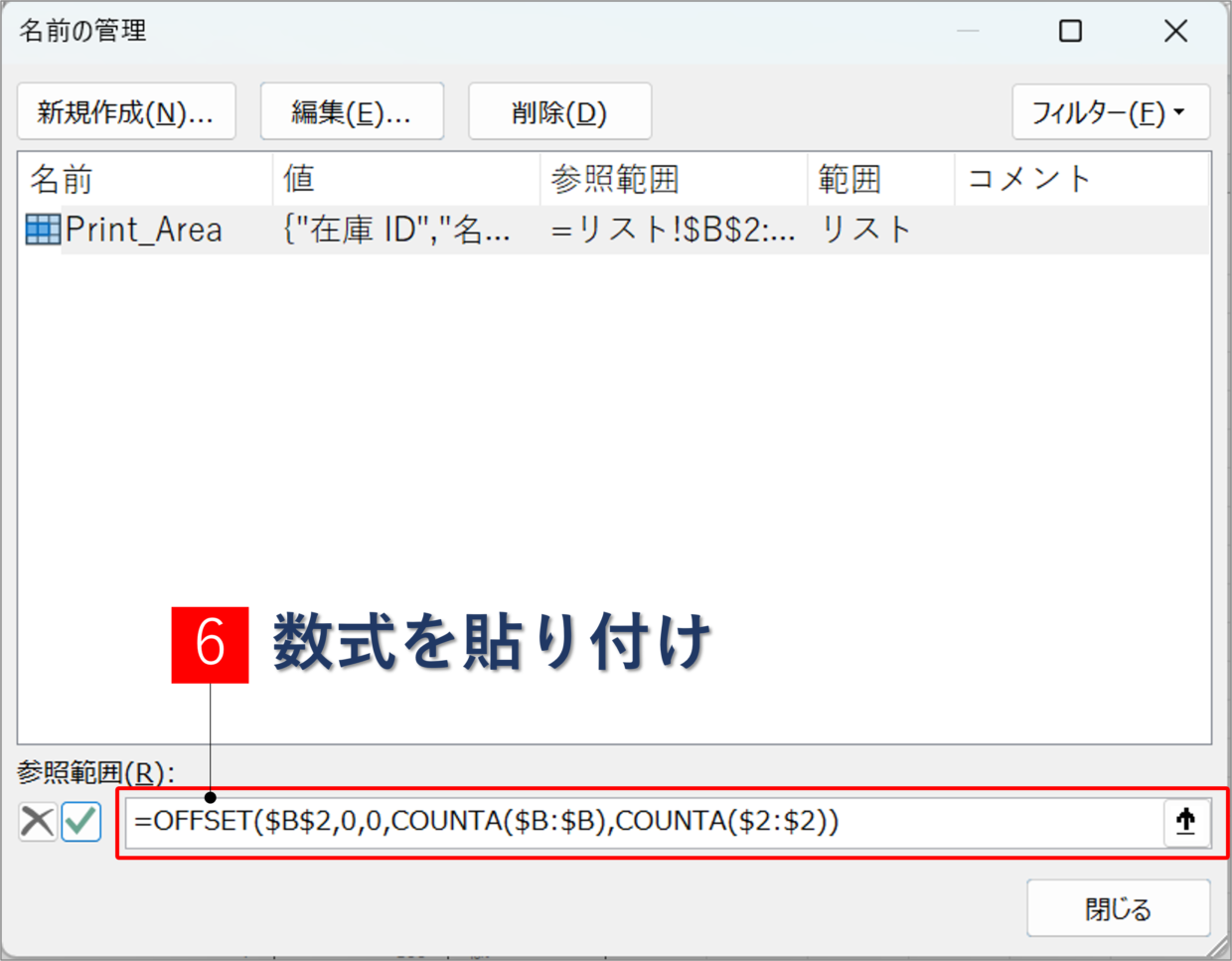Image resolution: width=1232 pixels, height=961 pixels.
Task: Click the 参照範囲 column header
Action: pos(674,179)
